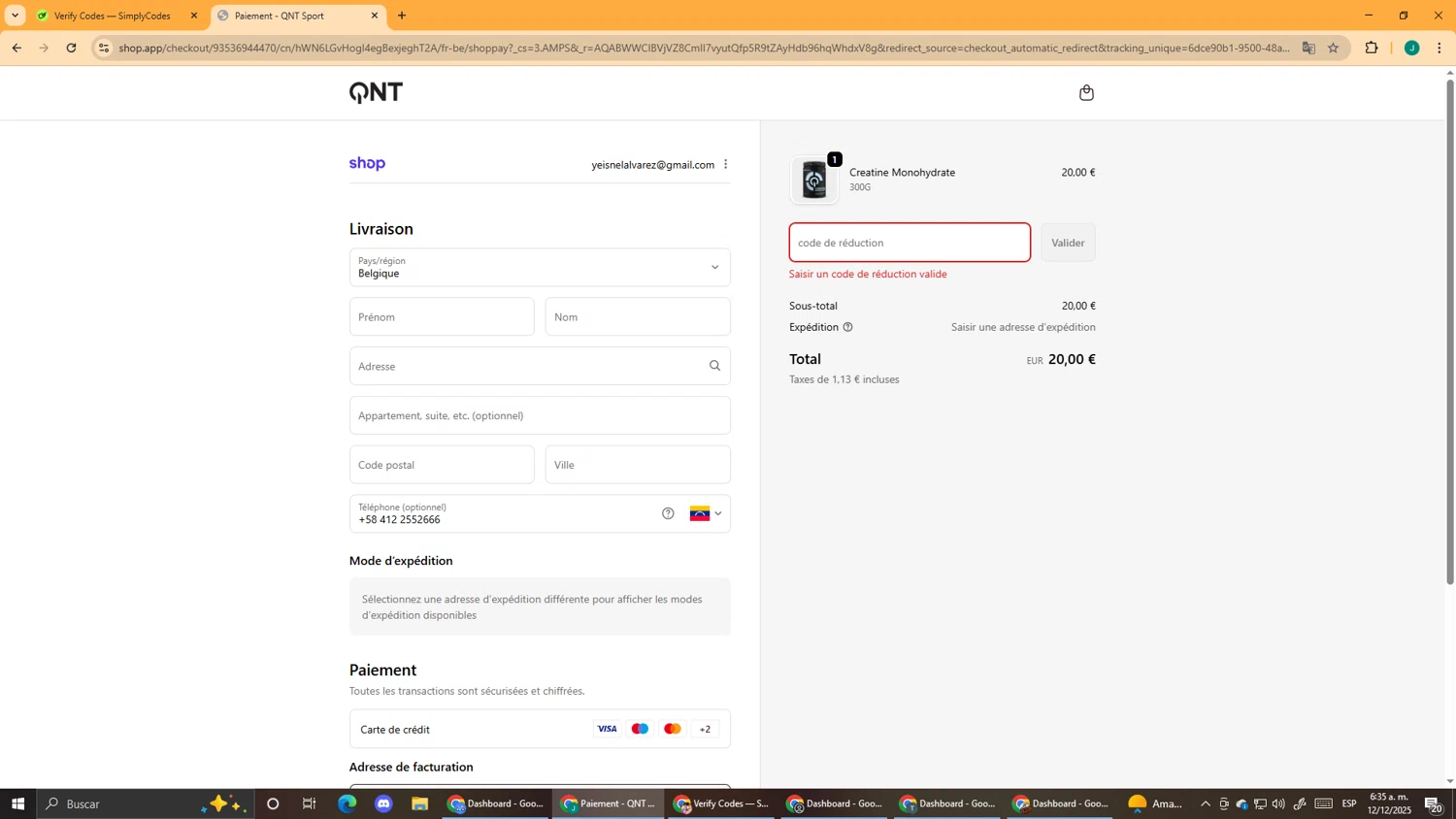
Task: Open the Chrome three-dot menu
Action: pos(1439,48)
